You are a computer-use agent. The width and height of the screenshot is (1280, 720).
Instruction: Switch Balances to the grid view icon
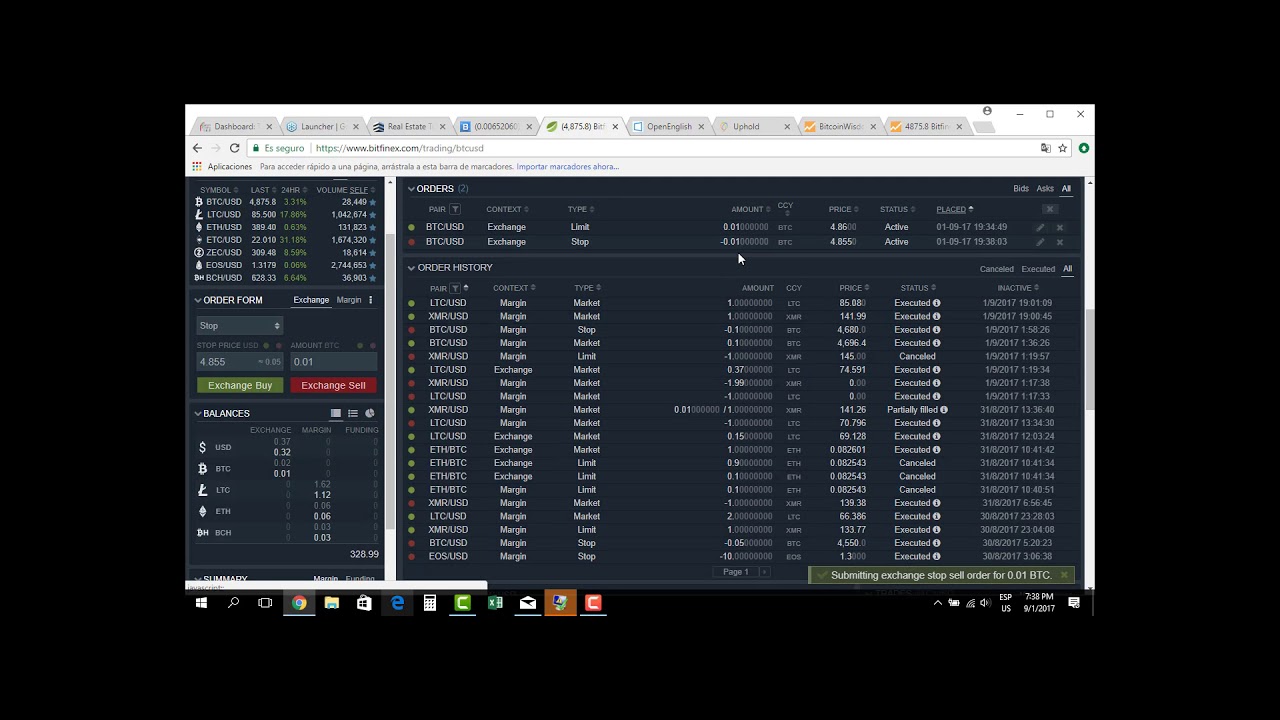(x=336, y=413)
